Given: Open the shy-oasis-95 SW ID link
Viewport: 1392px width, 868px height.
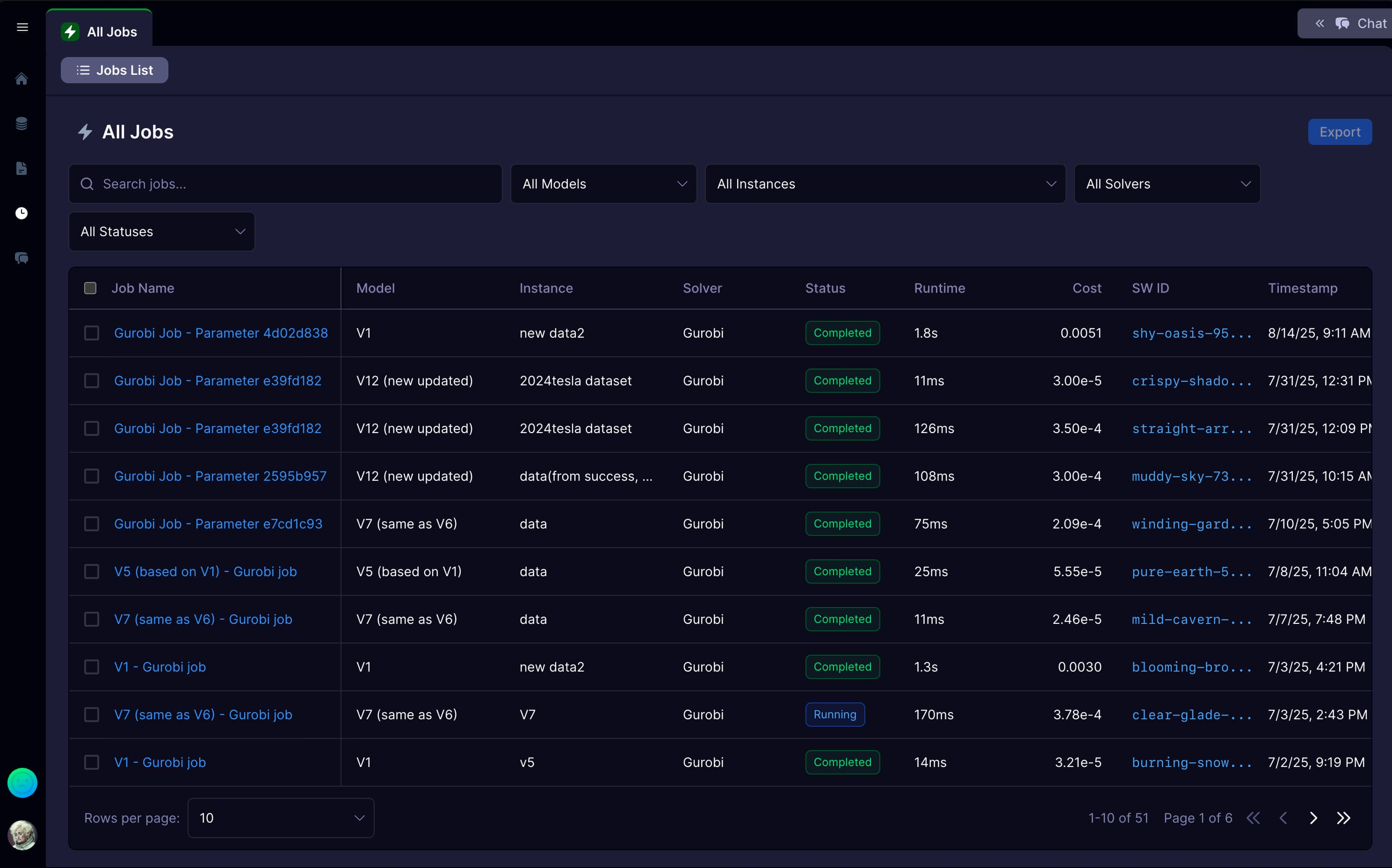Looking at the screenshot, I should [1191, 333].
